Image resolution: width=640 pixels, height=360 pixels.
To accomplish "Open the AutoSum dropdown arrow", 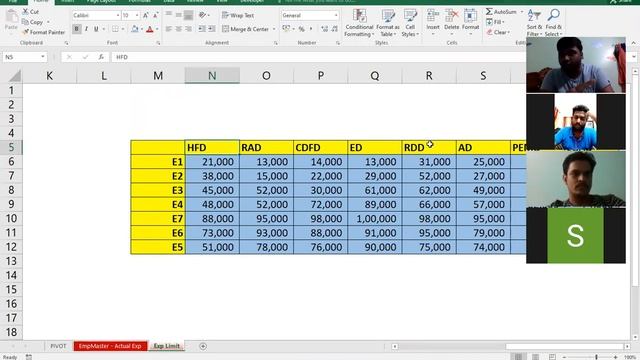I will click(x=522, y=12).
